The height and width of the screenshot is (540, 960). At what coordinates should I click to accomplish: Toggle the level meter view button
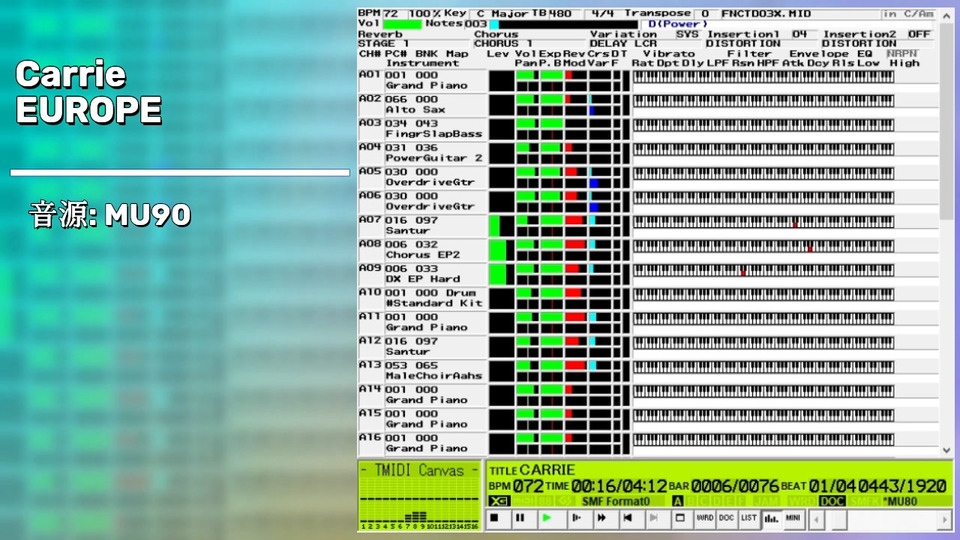[771, 519]
